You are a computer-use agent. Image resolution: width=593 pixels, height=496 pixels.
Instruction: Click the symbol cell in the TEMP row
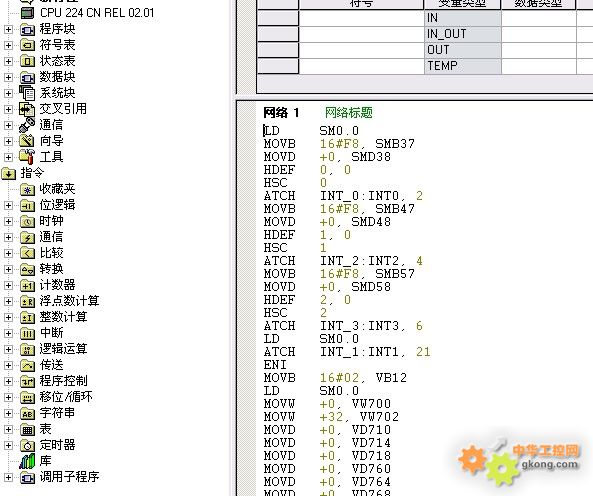(x=361, y=66)
